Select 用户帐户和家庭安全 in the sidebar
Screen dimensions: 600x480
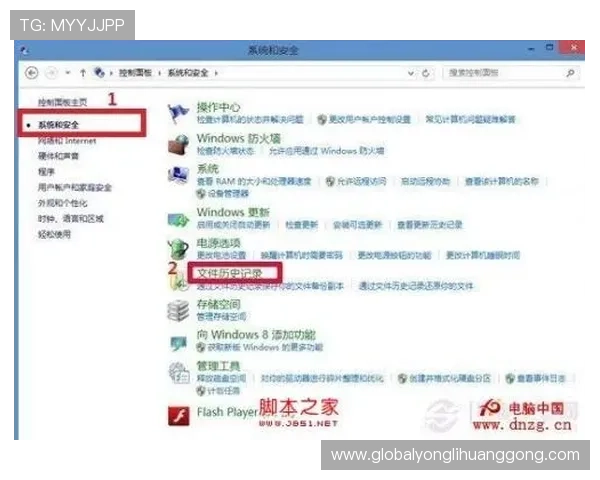tap(75, 187)
